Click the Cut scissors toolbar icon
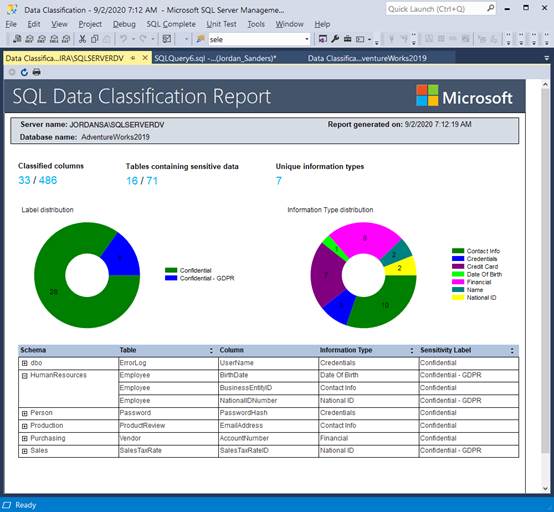This screenshot has width=554, height=512. tap(82, 39)
